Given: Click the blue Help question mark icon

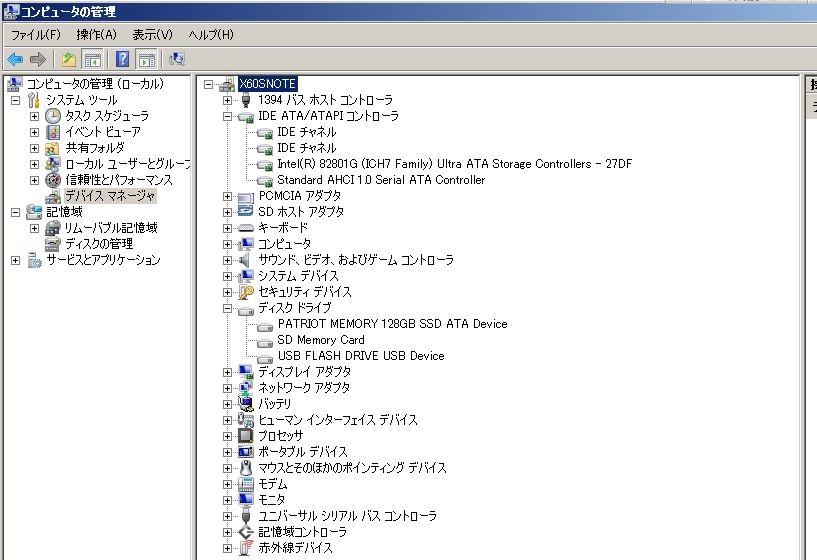Looking at the screenshot, I should coord(122,59).
